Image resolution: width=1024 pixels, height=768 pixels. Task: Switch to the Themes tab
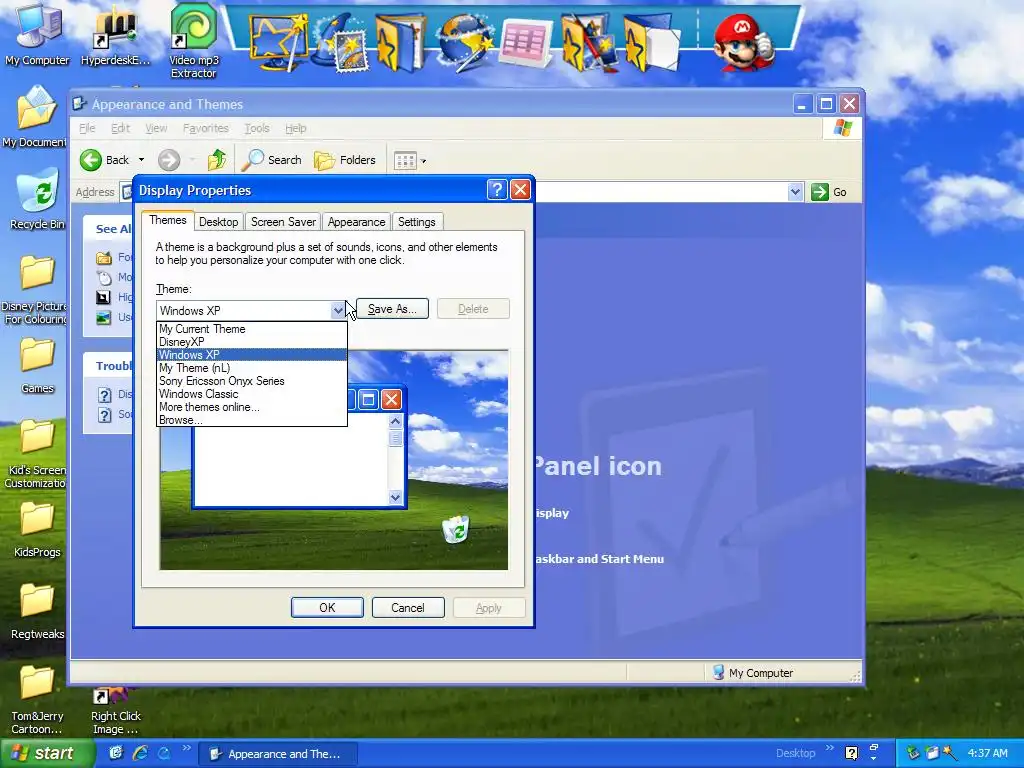168,221
